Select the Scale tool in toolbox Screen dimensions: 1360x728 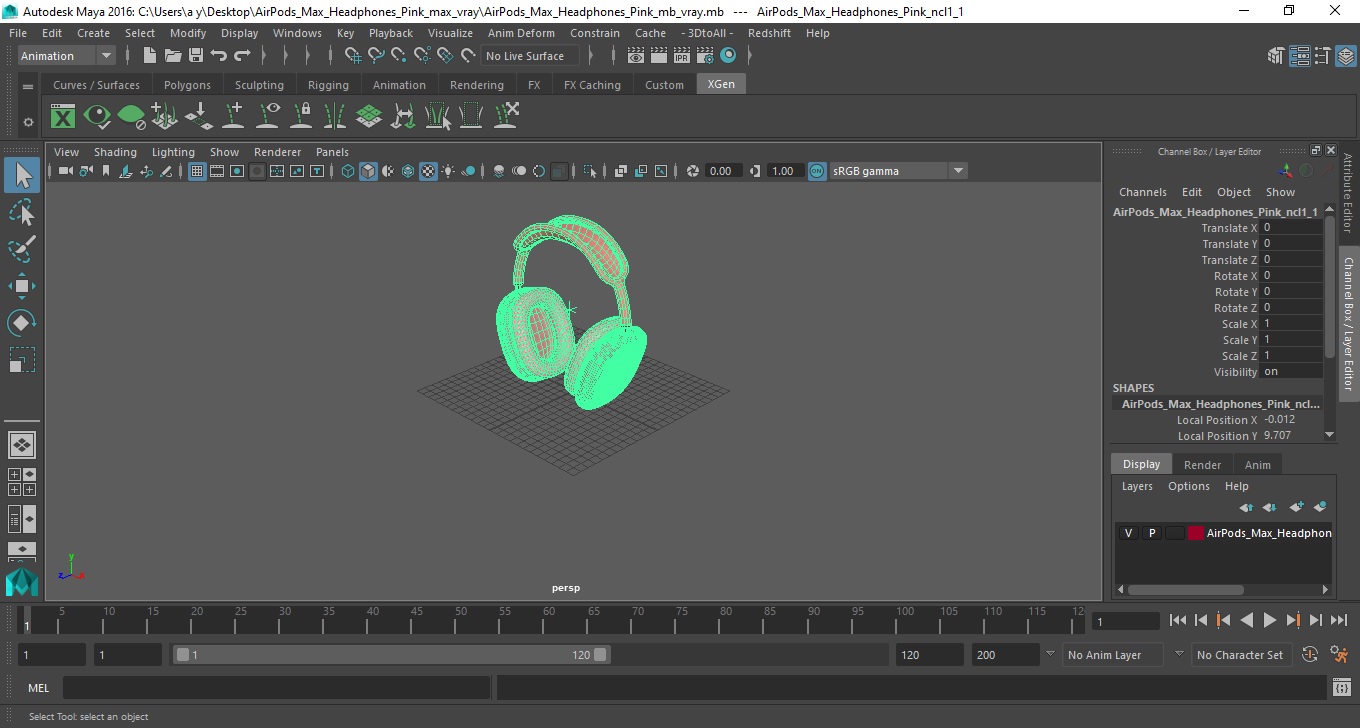point(22,360)
